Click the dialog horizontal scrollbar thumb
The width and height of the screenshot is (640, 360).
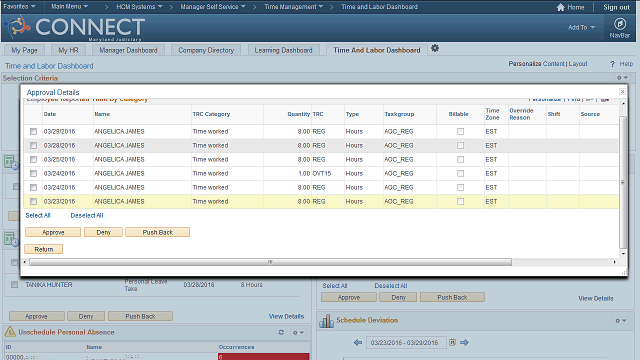270,262
